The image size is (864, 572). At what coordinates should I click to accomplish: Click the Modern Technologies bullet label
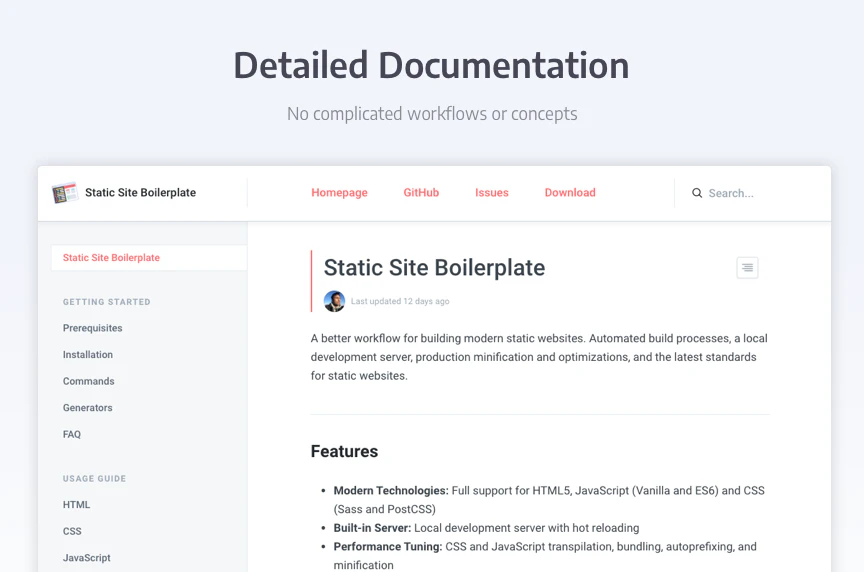(391, 490)
